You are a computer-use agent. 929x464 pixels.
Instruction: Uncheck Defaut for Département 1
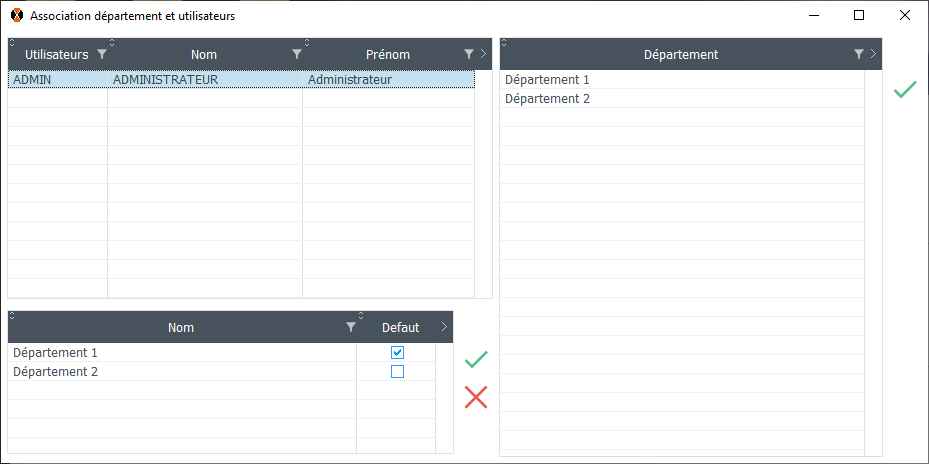point(397,352)
